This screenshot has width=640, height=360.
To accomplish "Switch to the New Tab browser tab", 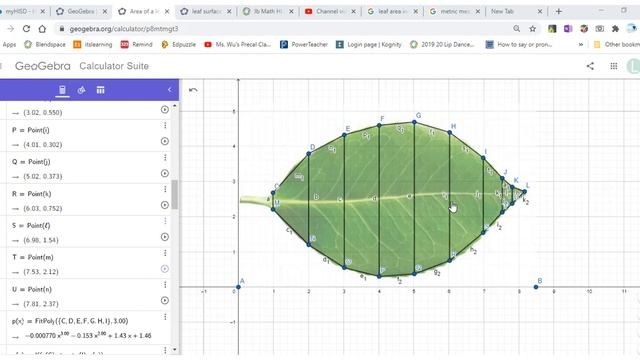I will 516,11.
